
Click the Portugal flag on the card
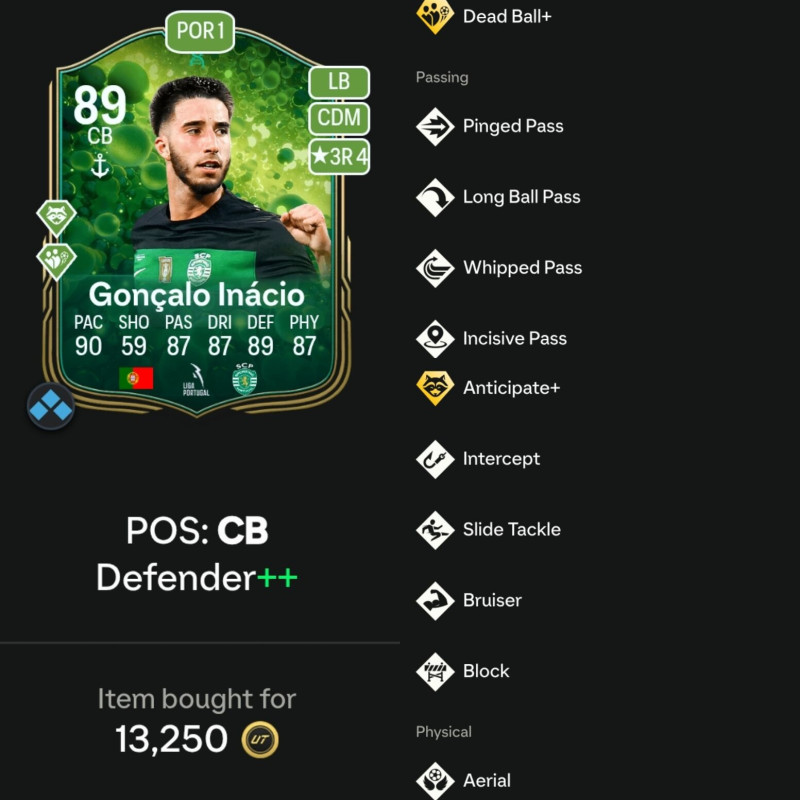(x=136, y=378)
